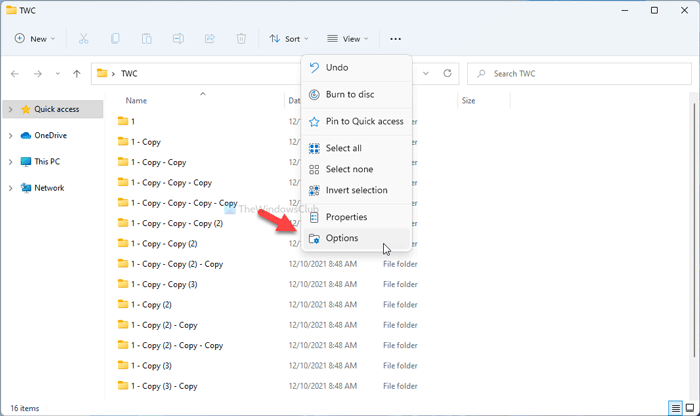
Task: Click the OneDrive cloud icon
Action: [26, 135]
